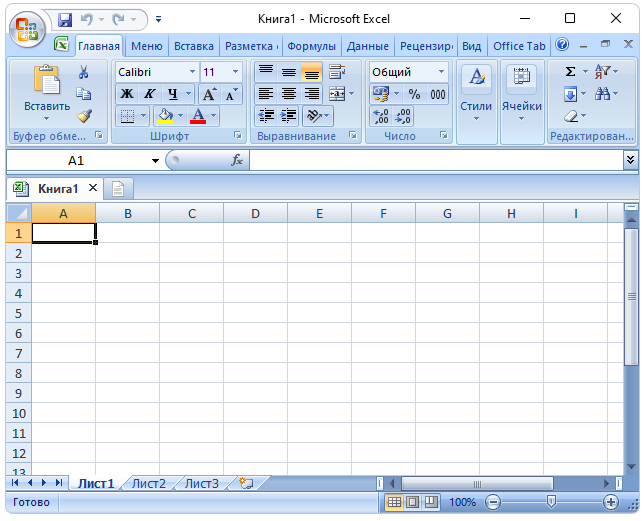The image size is (644, 521).
Task: Apply cell borders icon
Action: click(127, 116)
